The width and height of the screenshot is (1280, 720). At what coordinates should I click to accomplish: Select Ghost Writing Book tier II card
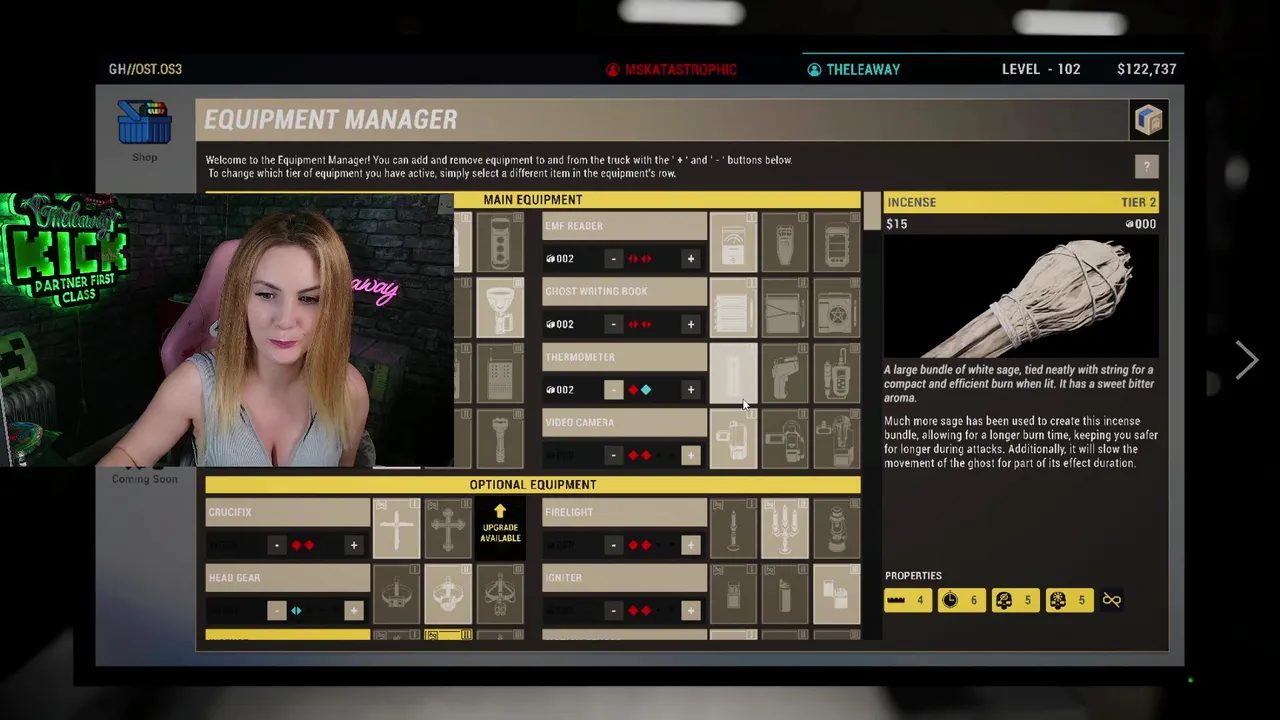pos(785,307)
